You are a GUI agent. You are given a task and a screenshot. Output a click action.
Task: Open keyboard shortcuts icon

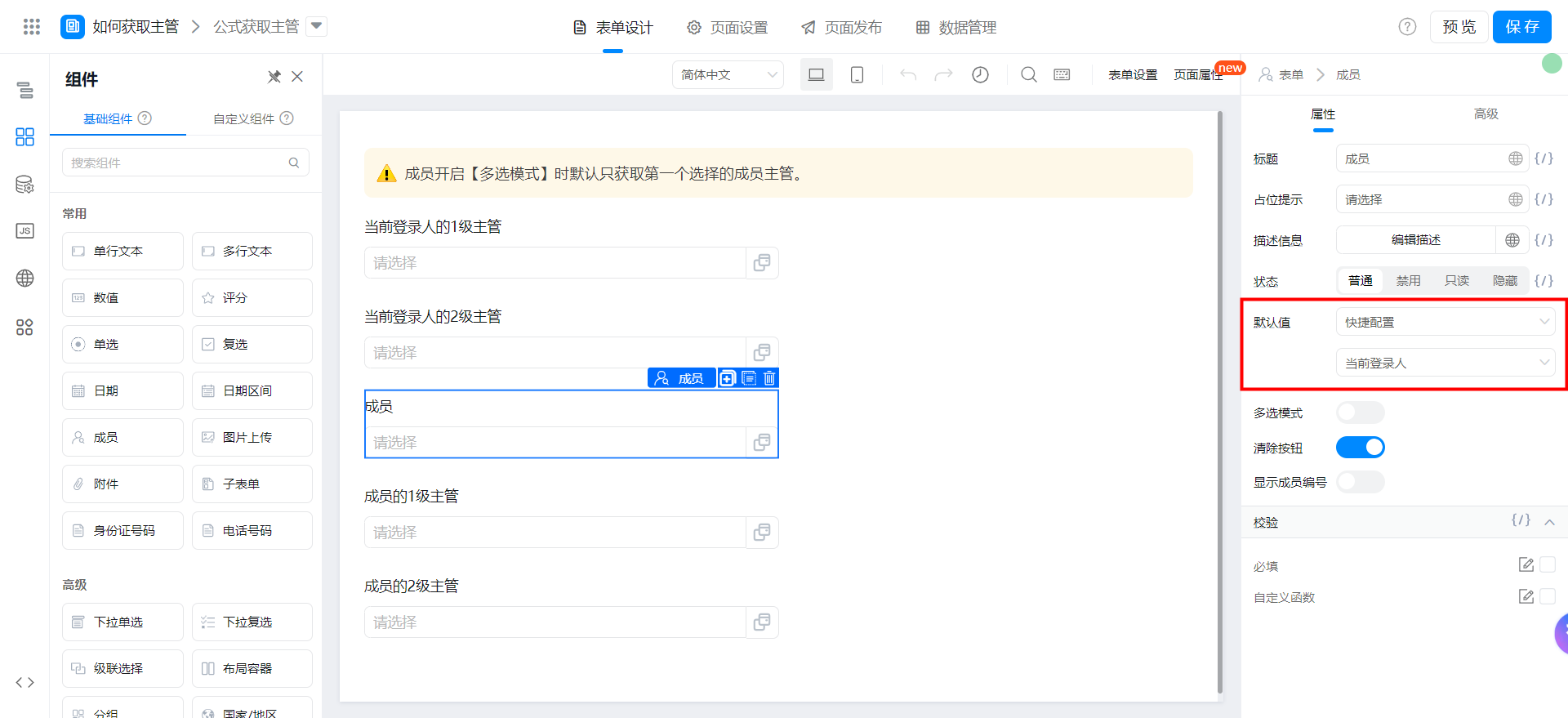1062,74
